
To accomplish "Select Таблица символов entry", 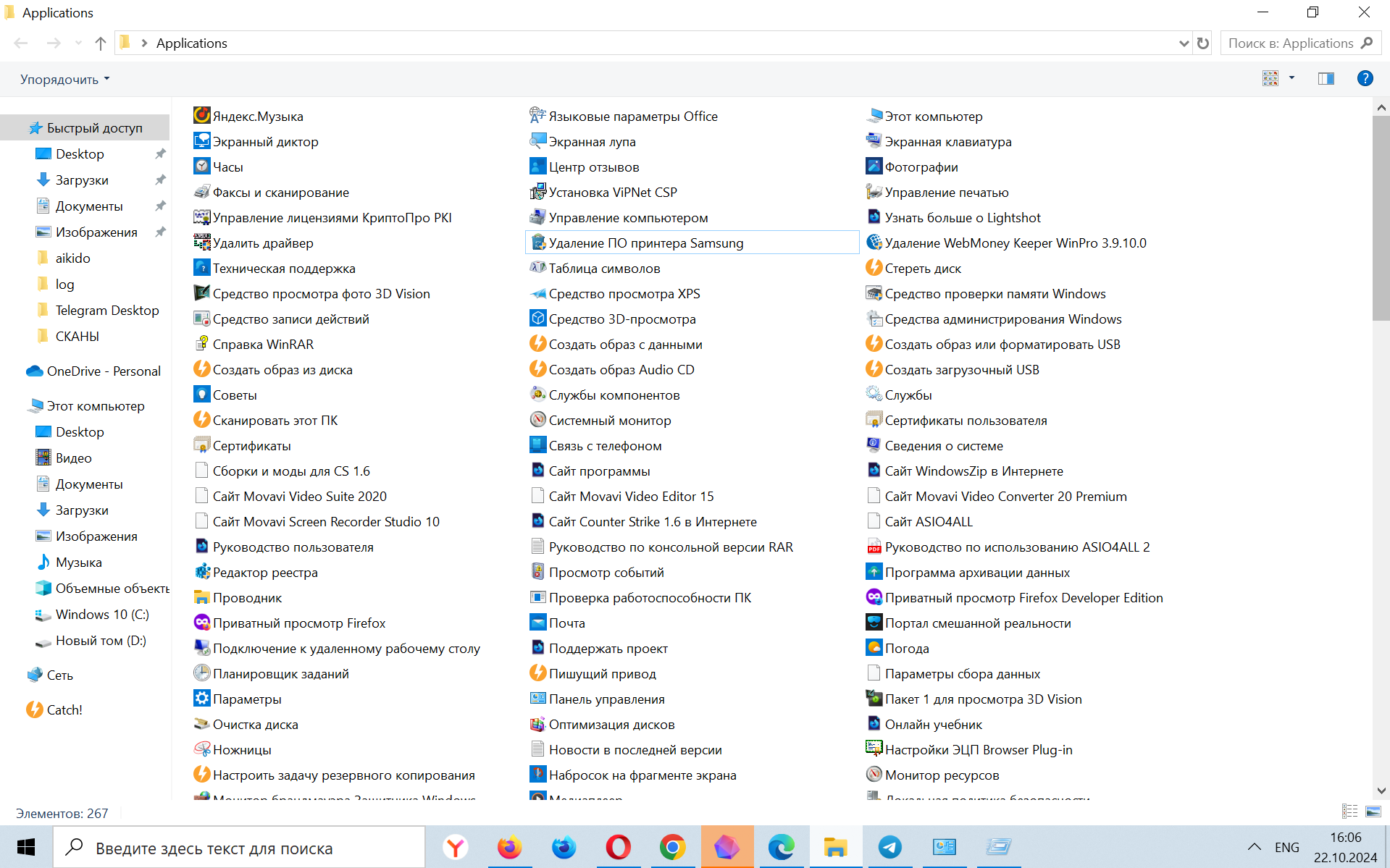I will 595,268.
